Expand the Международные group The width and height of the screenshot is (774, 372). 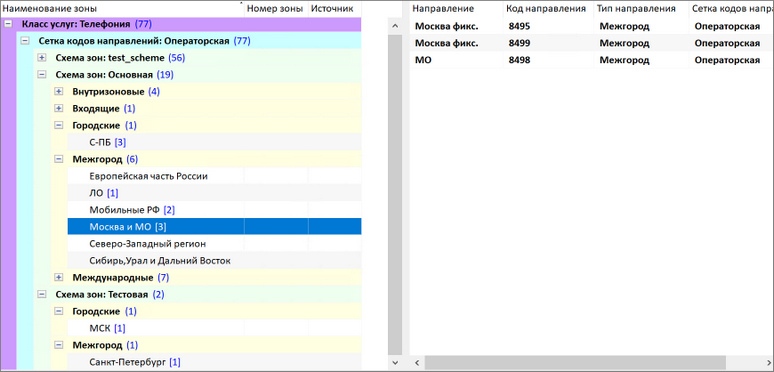tap(59, 277)
